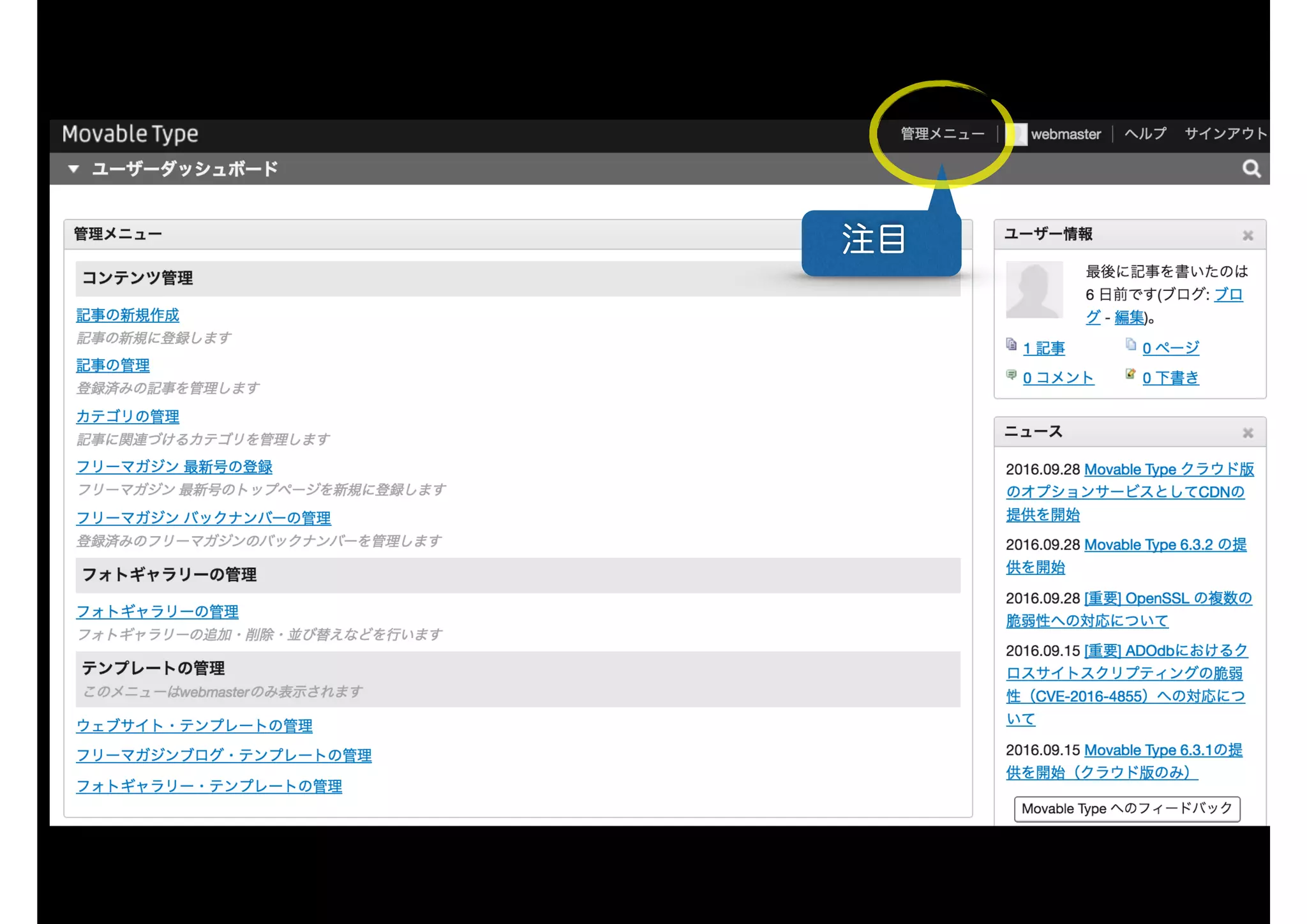Click the 編集 link in user info
The height and width of the screenshot is (924, 1307).
(x=1129, y=317)
